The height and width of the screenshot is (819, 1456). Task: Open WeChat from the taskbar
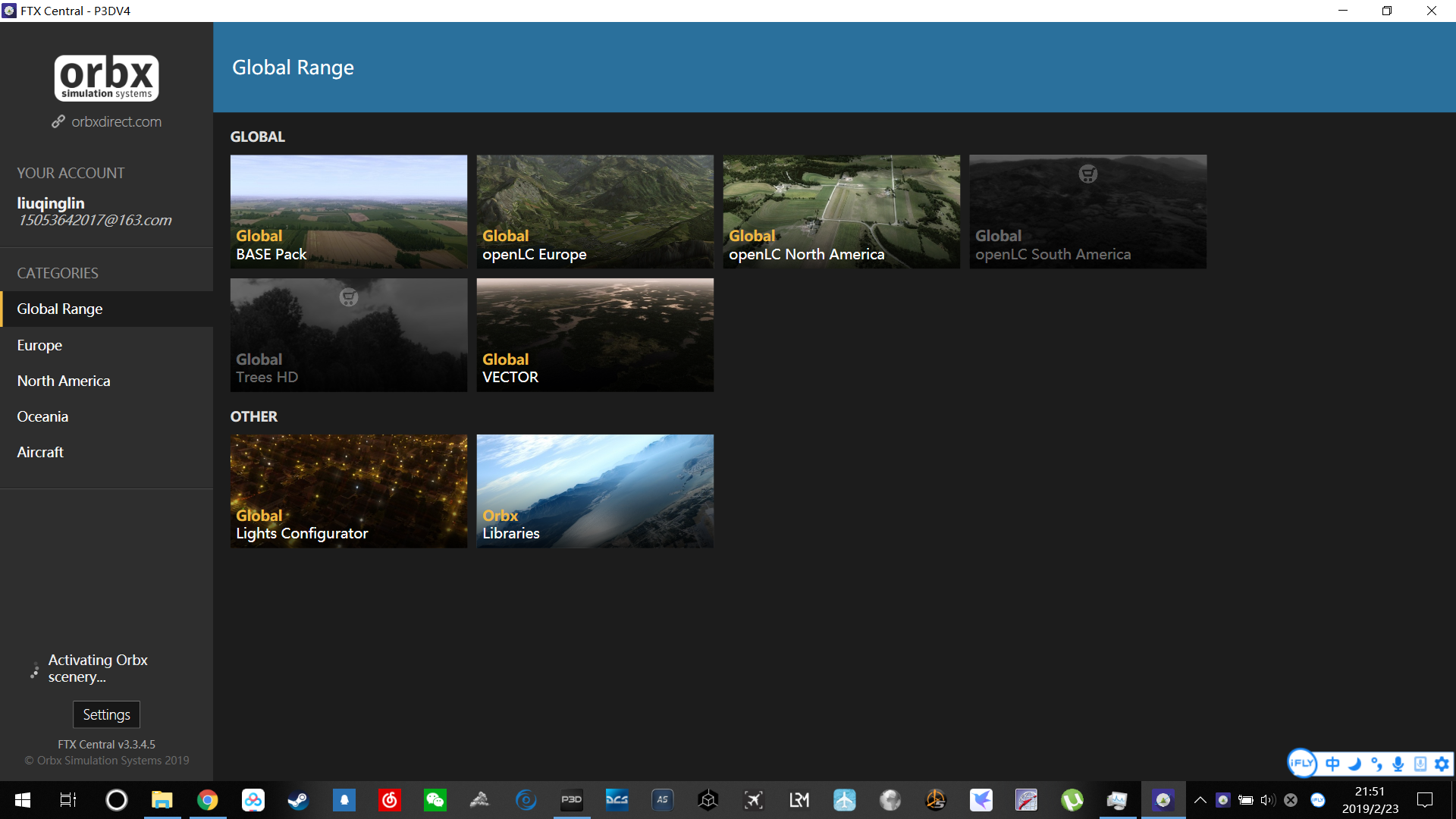click(x=435, y=800)
